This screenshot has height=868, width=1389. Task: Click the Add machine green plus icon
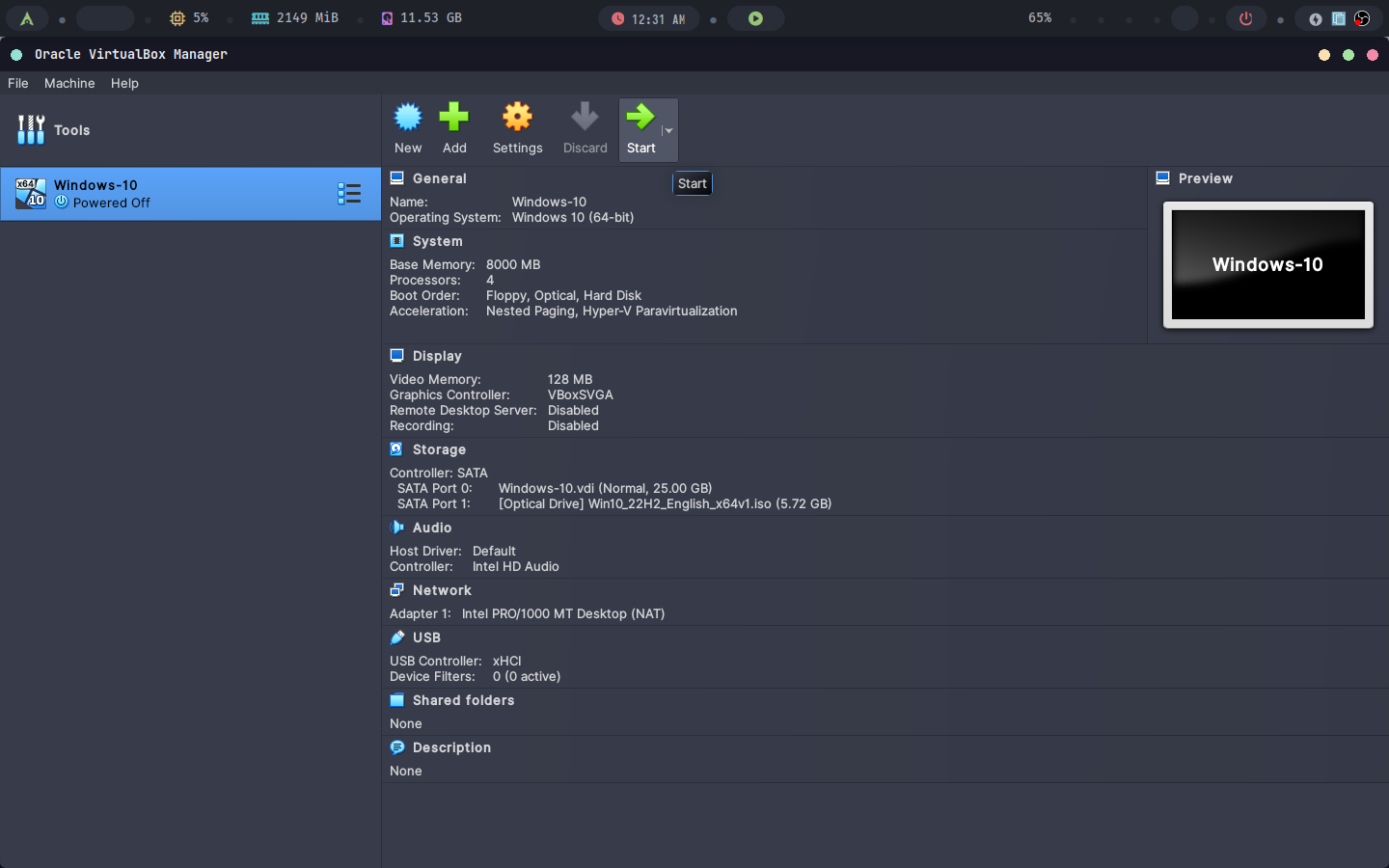453,118
